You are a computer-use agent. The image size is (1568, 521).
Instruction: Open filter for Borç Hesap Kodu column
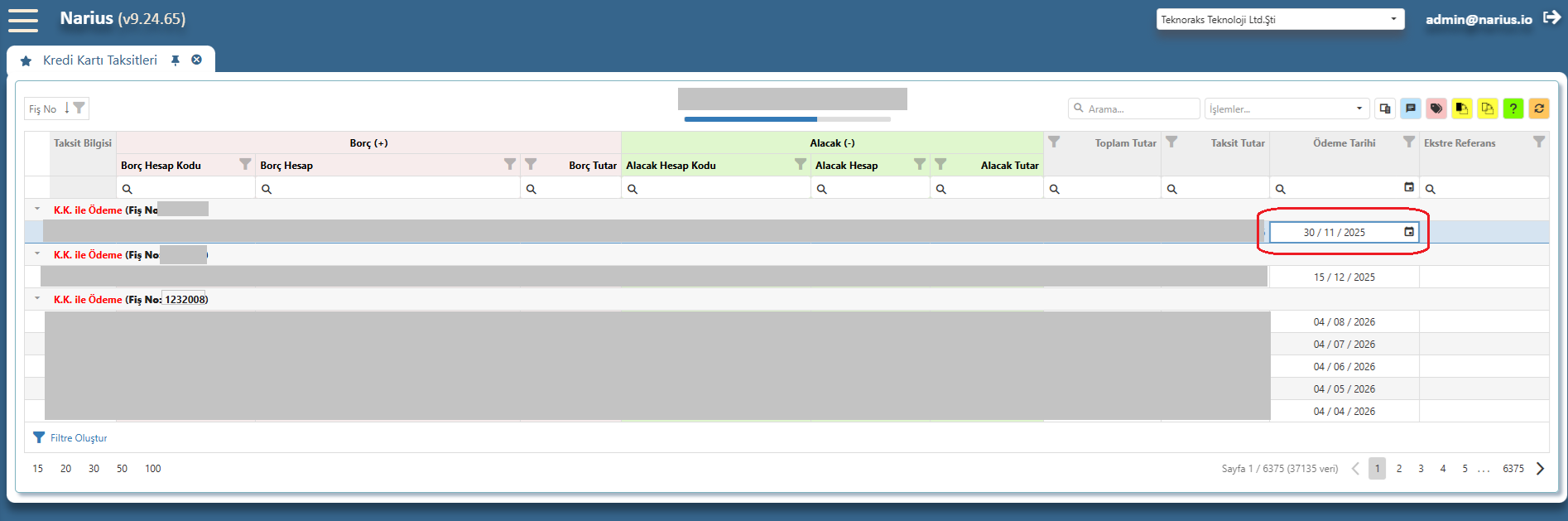tap(245, 164)
